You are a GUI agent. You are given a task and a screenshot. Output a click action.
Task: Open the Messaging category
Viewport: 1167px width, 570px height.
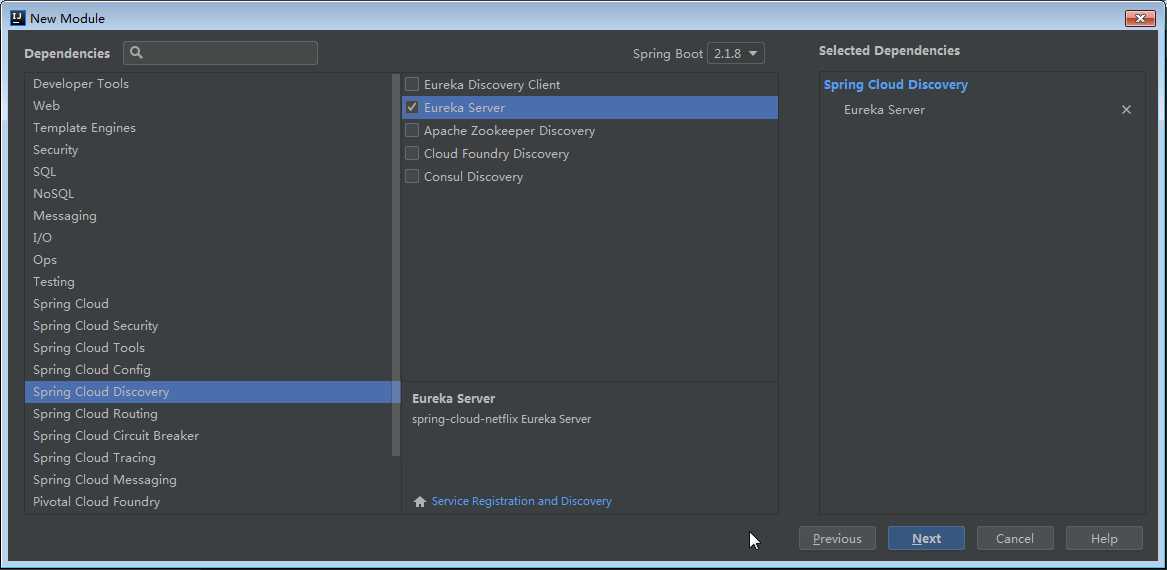[208, 216]
